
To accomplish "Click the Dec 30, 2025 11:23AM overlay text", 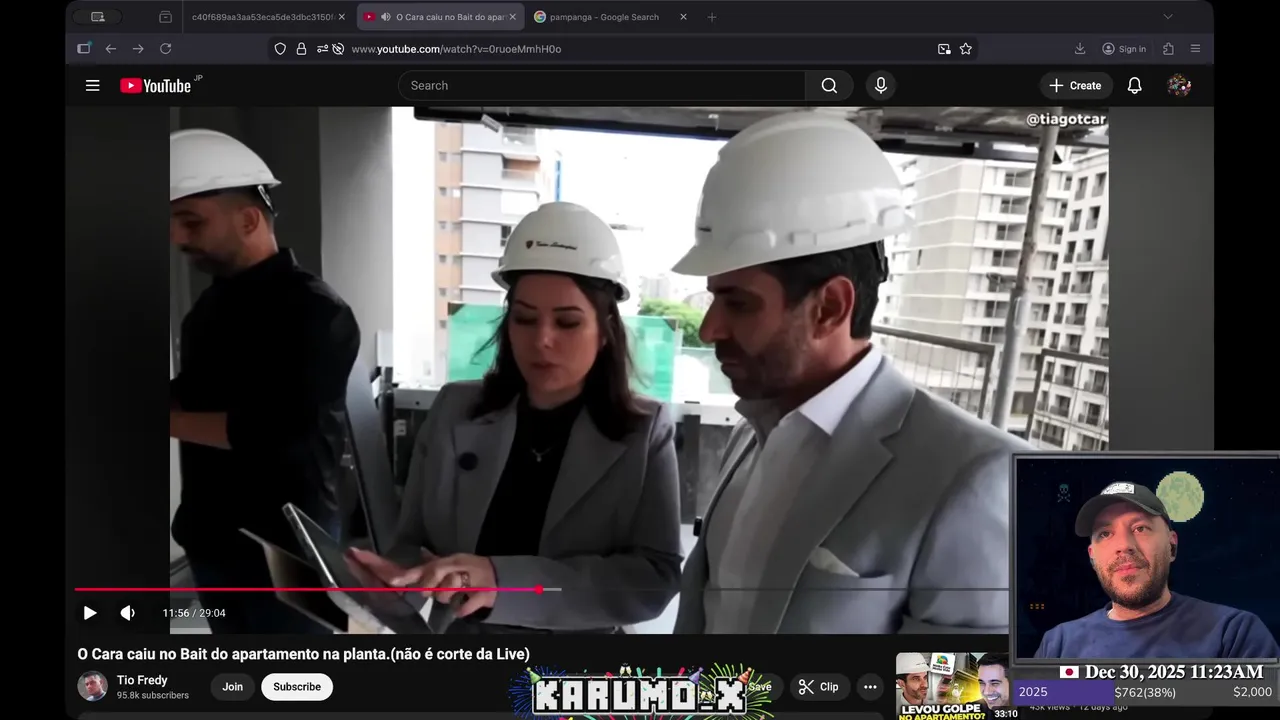I will [1174, 672].
